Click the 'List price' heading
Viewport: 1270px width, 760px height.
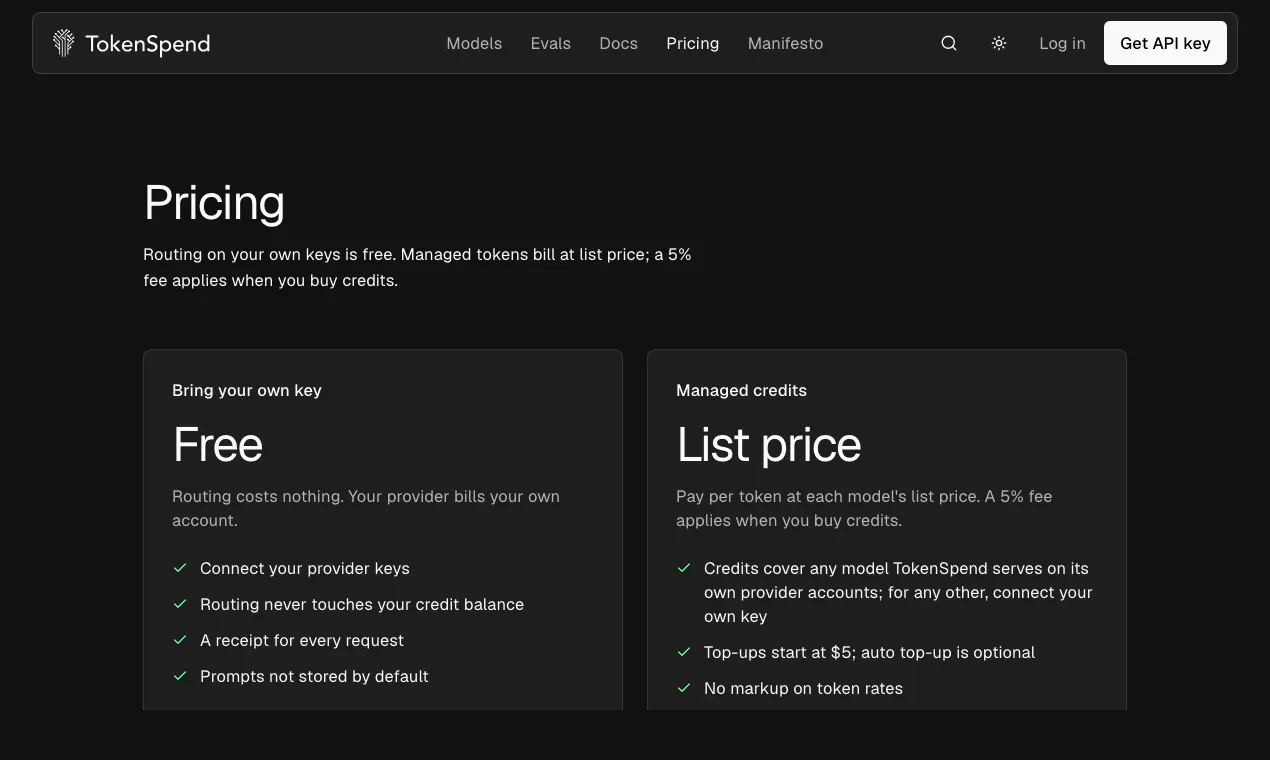pos(769,444)
